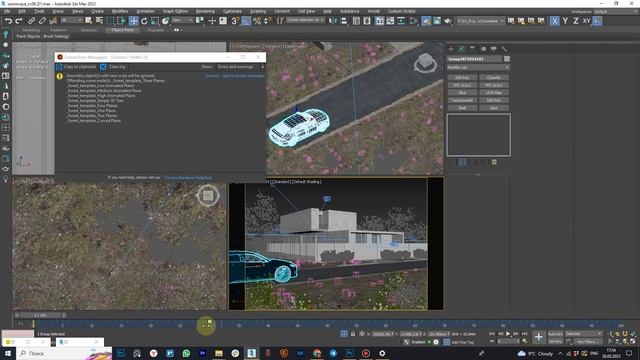Toggle Y axis constraint
640x360 pixels.
(565, 21)
